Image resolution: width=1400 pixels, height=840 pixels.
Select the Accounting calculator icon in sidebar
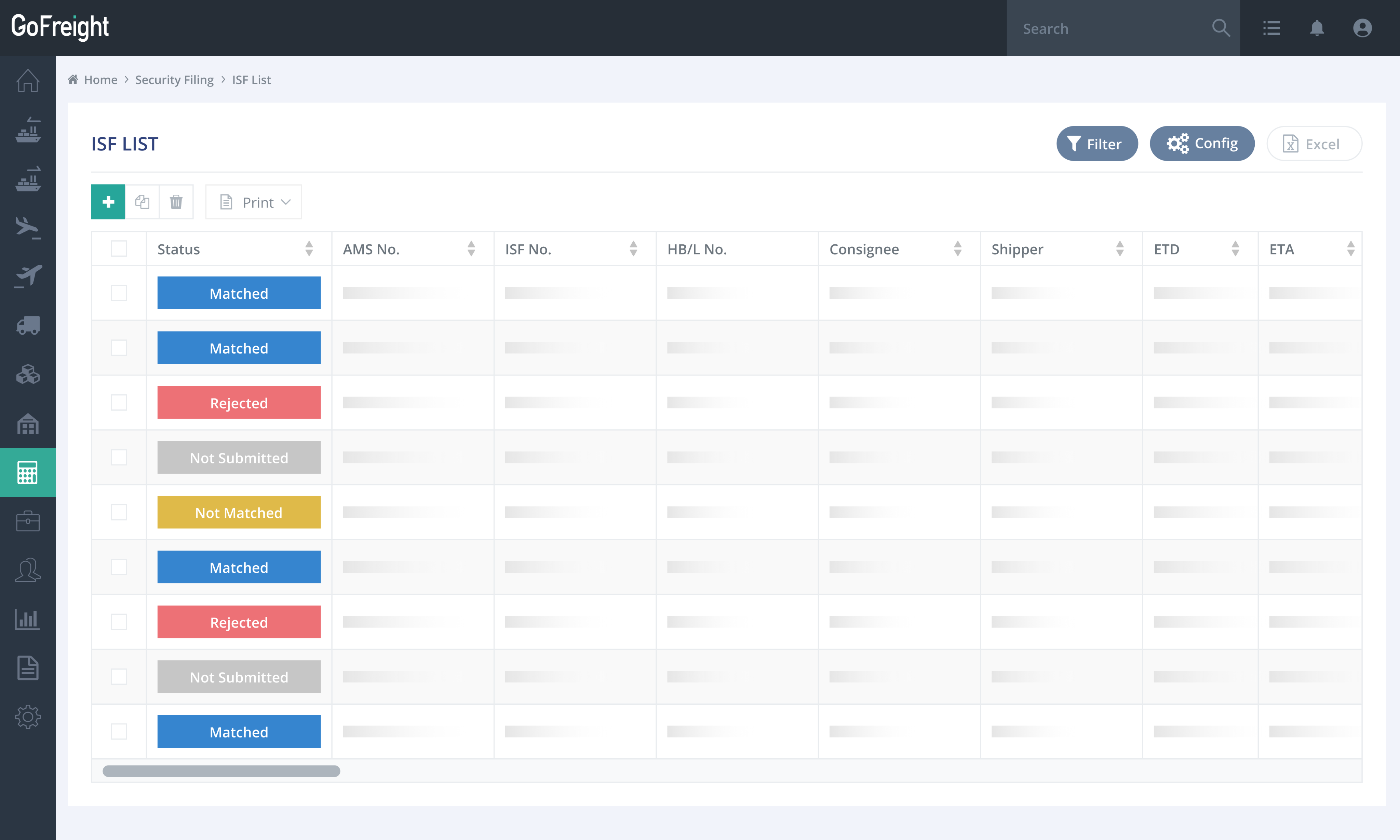[x=28, y=473]
